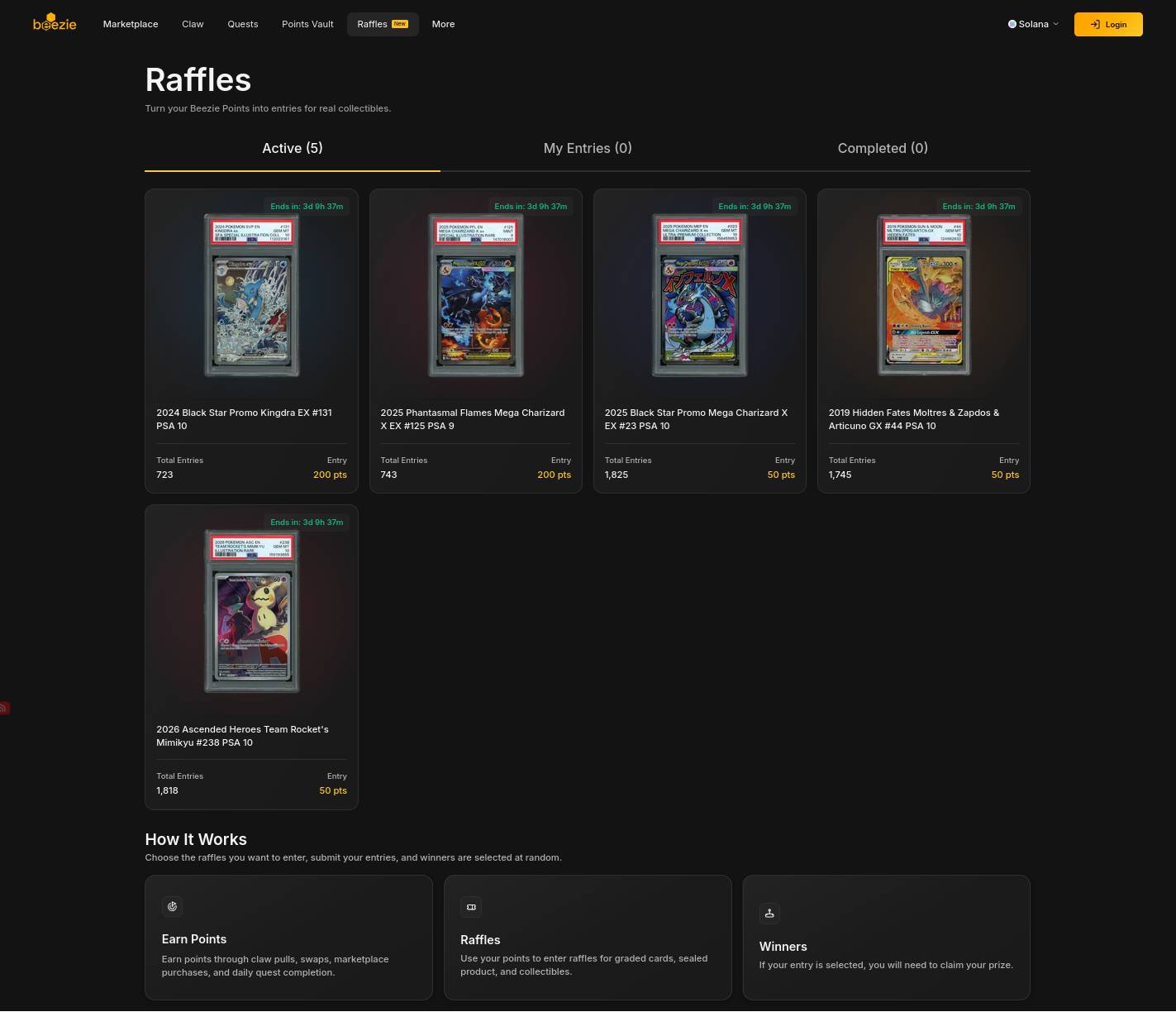
Task: Click the ticket icon above the Raffles description
Action: click(471, 907)
